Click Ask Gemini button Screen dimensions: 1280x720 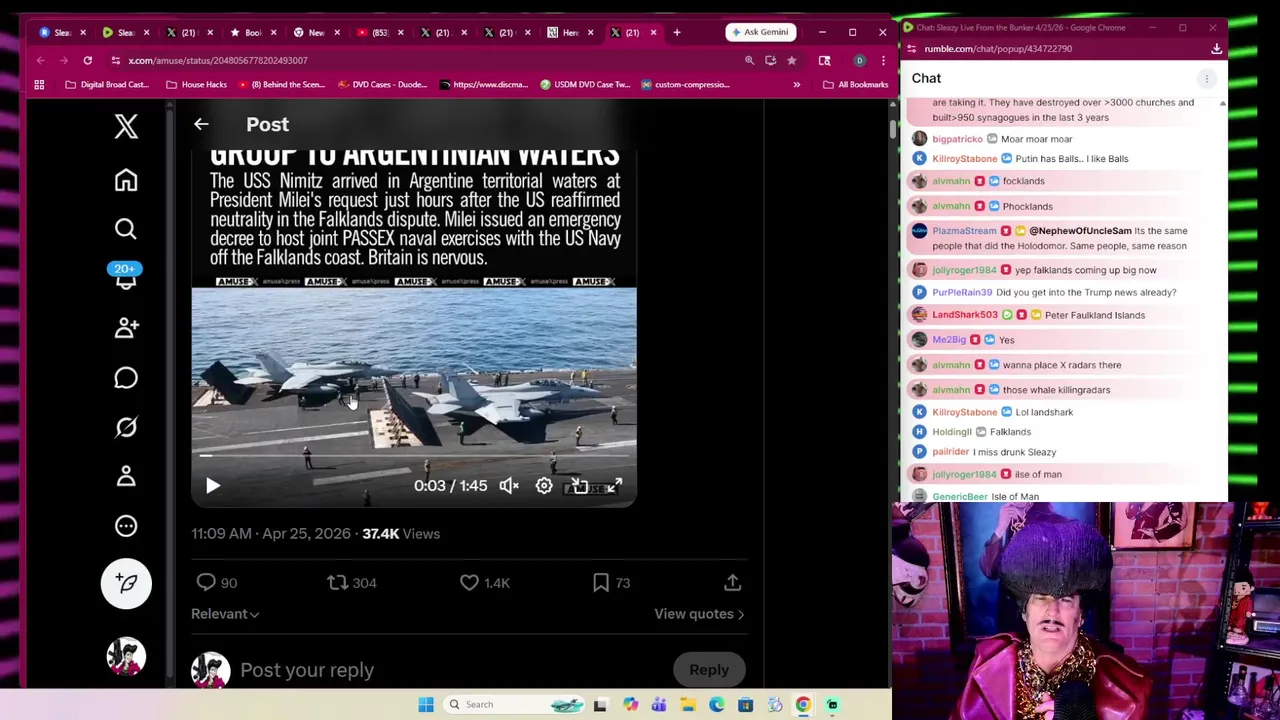(x=760, y=32)
